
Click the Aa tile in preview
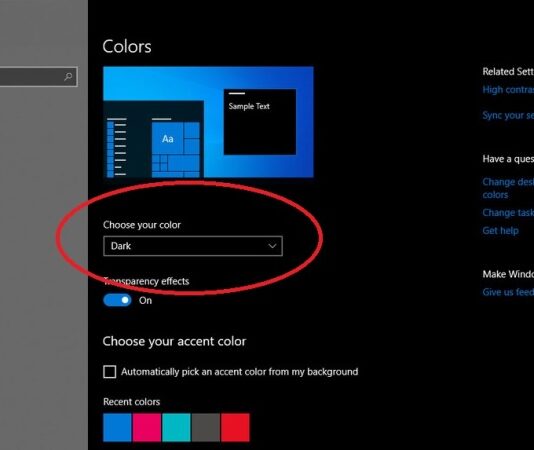(168, 139)
